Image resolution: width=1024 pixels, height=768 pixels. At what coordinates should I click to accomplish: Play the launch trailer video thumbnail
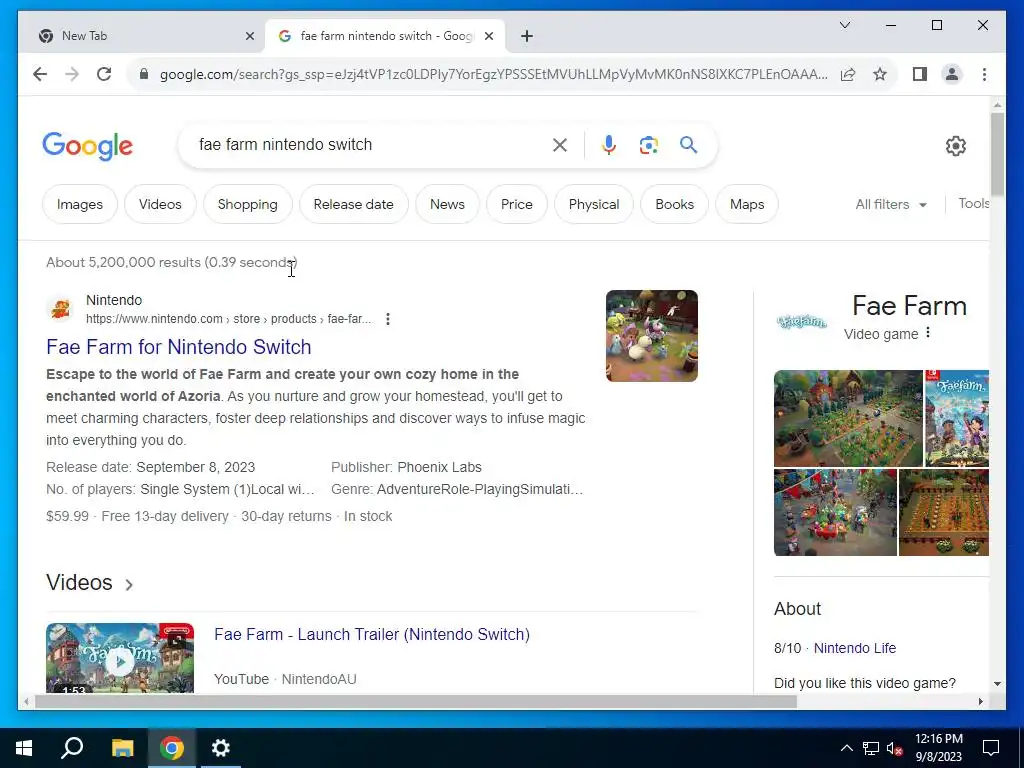pyautogui.click(x=120, y=658)
